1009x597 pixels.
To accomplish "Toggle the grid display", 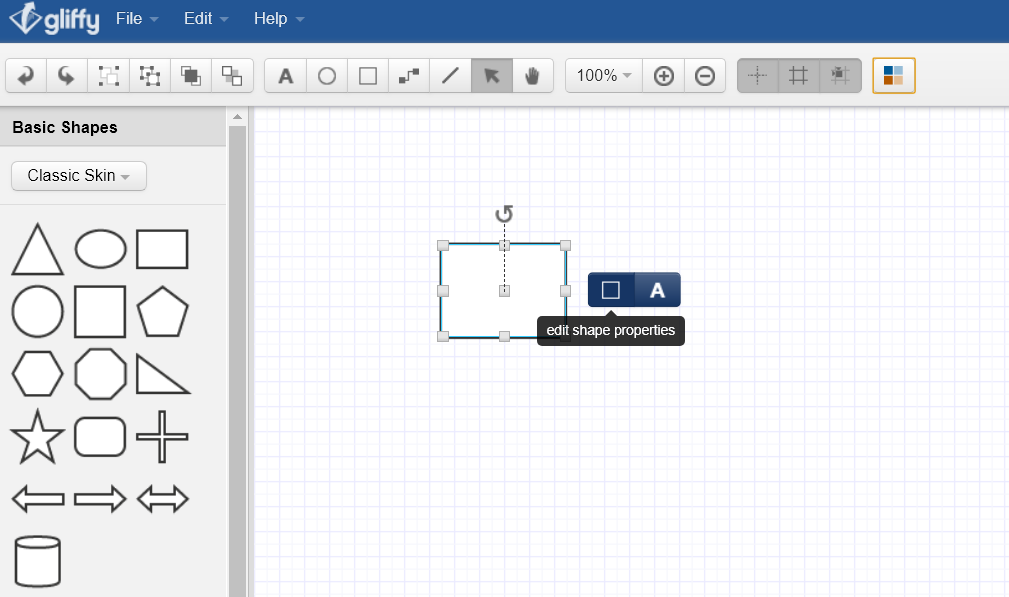I will click(x=799, y=76).
